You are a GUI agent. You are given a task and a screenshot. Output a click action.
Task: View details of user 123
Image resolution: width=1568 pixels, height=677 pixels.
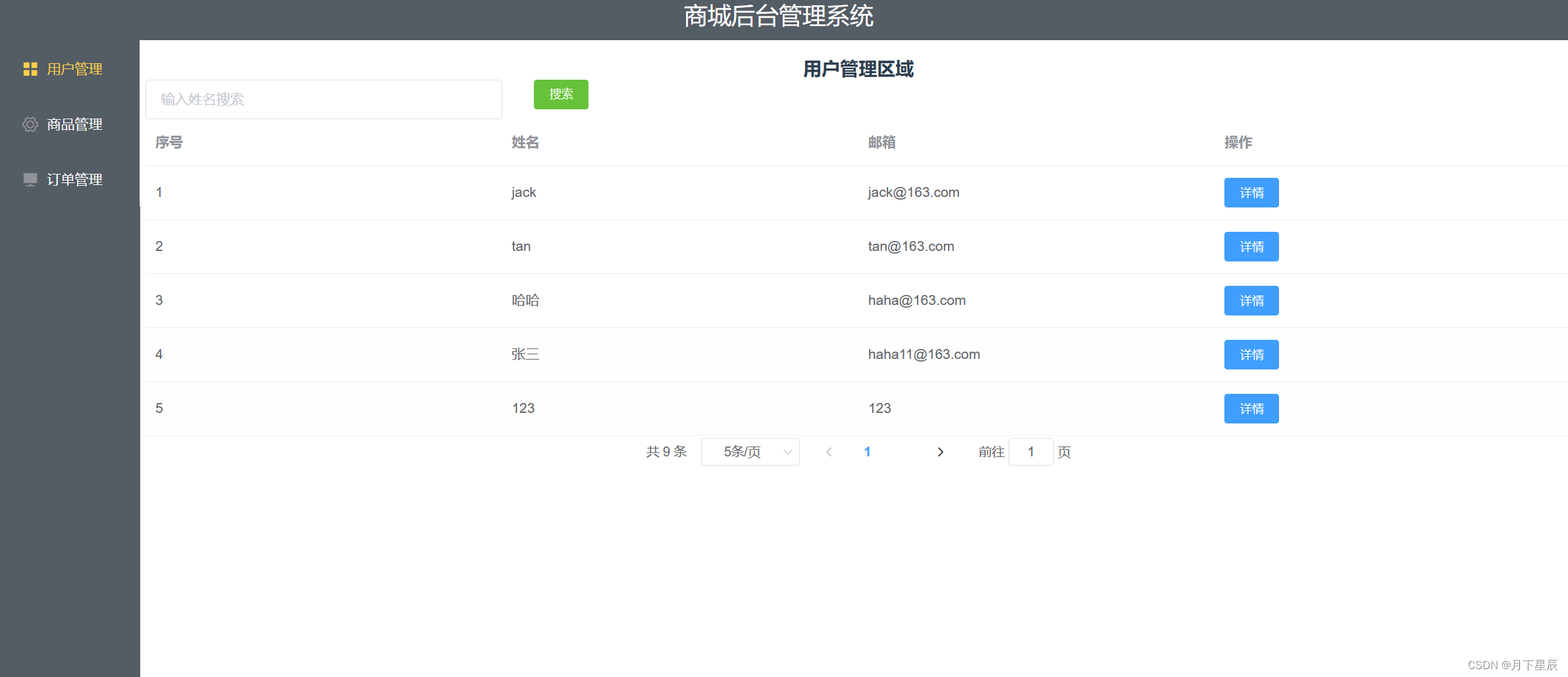(1251, 408)
